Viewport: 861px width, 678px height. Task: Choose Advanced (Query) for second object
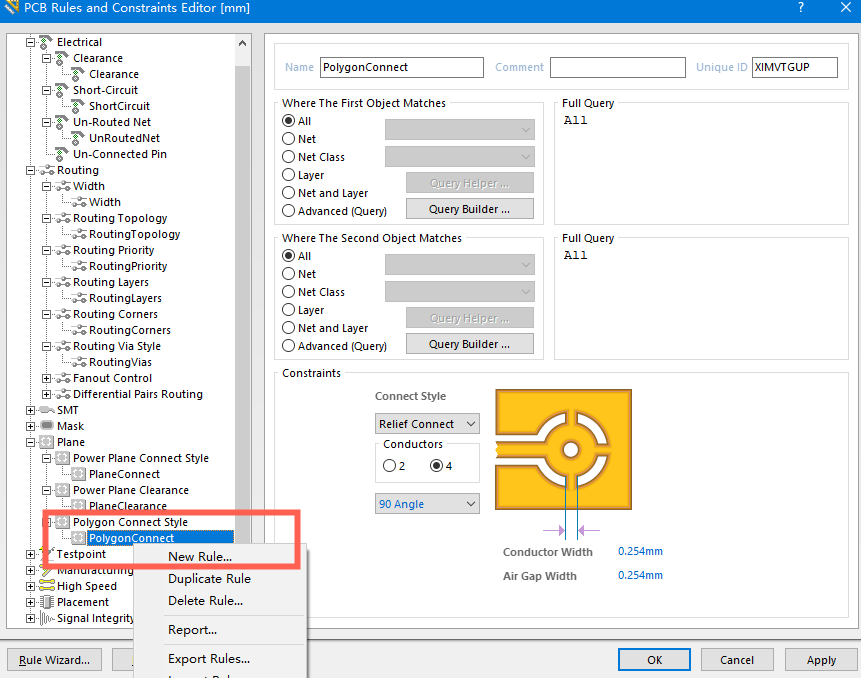pos(289,346)
